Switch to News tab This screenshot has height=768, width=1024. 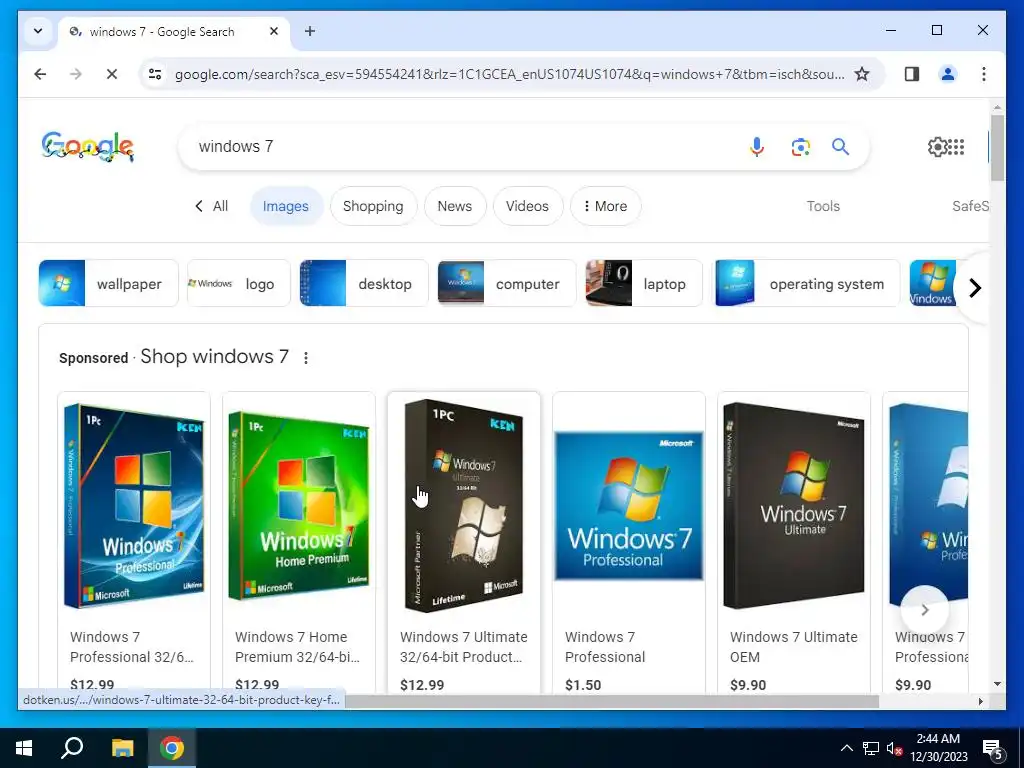pyautogui.click(x=455, y=206)
